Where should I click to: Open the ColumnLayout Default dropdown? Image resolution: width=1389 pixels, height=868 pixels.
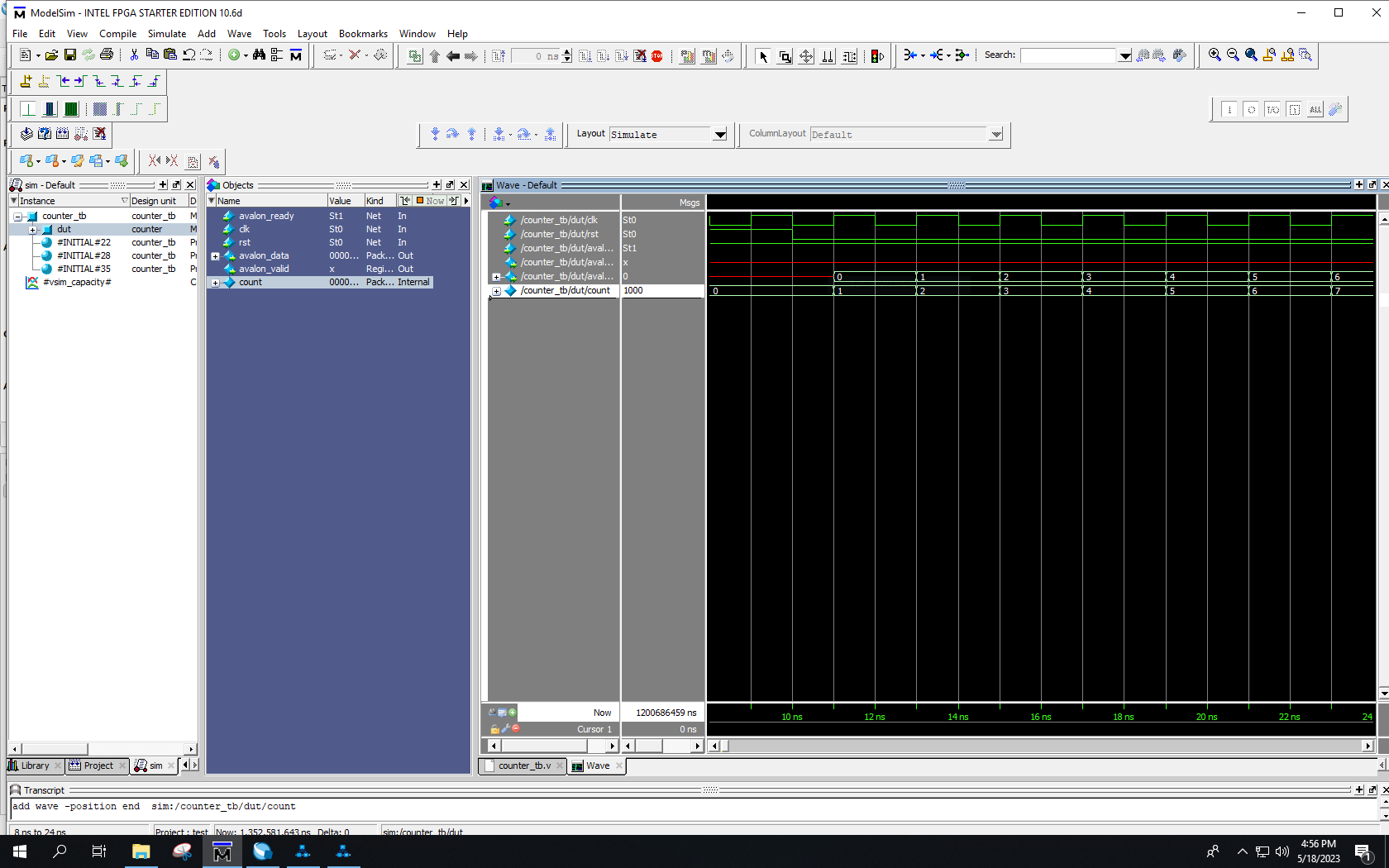click(996, 135)
